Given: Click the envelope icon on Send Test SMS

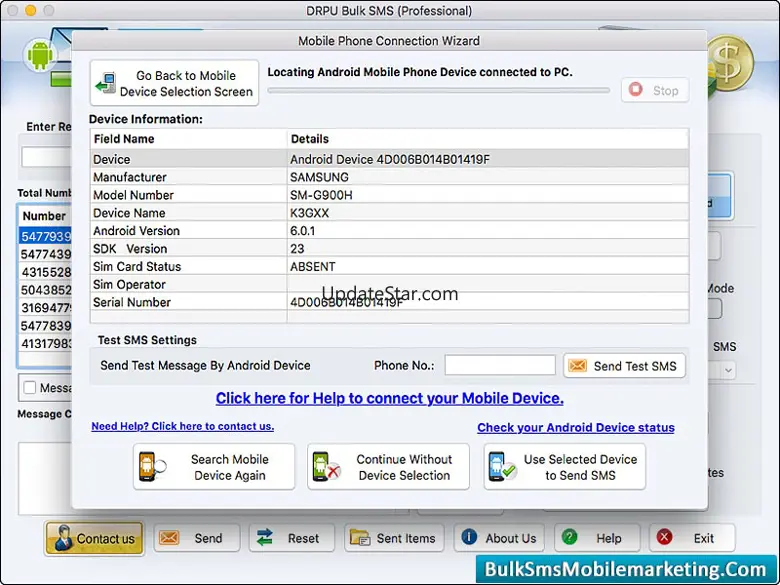Looking at the screenshot, I should click(x=578, y=366).
